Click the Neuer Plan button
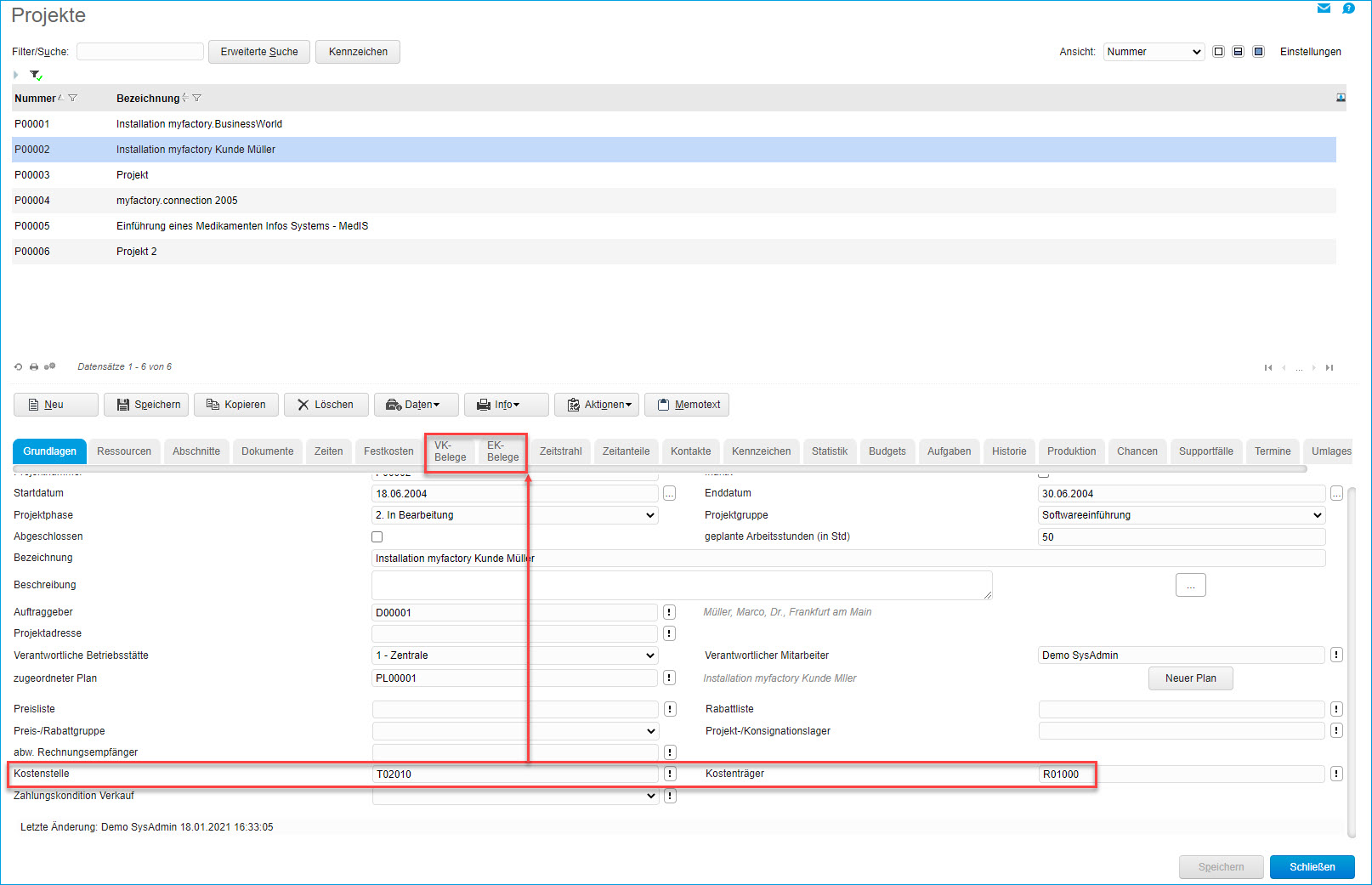The width and height of the screenshot is (1372, 885). click(x=1190, y=678)
